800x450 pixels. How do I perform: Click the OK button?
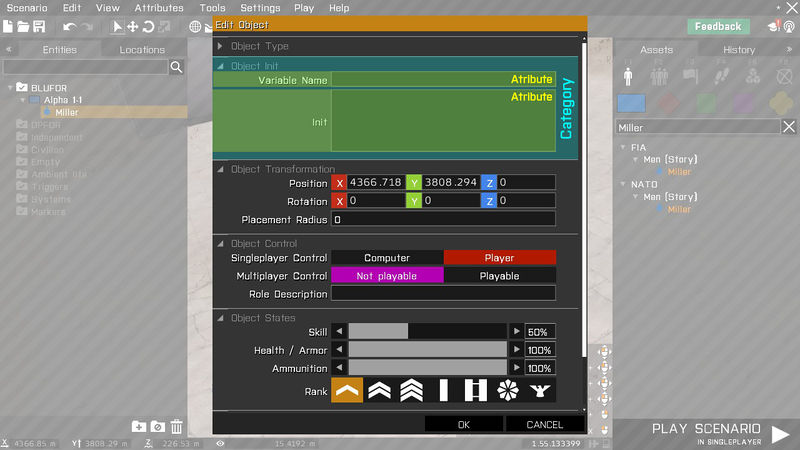click(463, 424)
